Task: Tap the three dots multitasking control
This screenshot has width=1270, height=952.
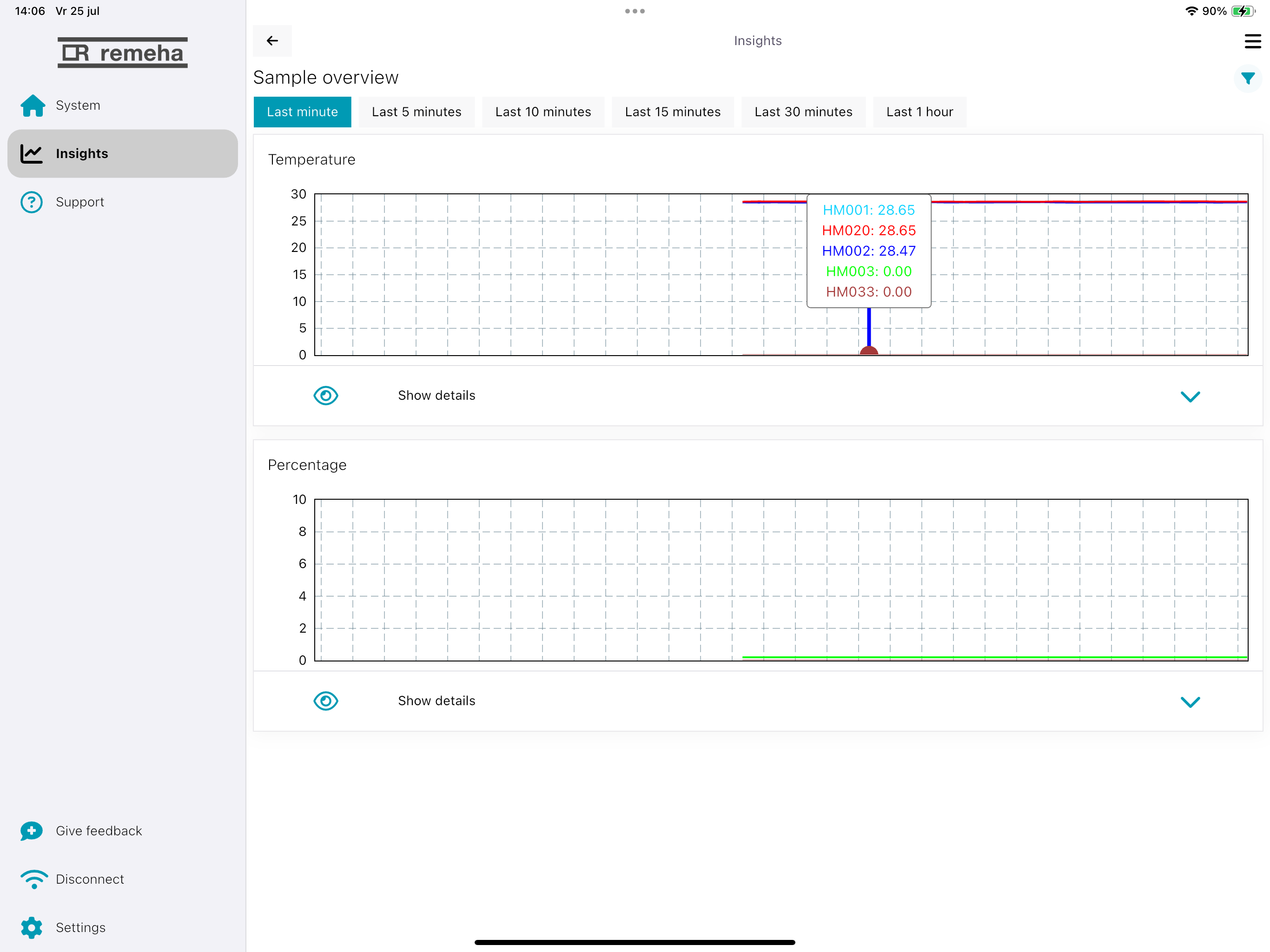Action: point(635,11)
